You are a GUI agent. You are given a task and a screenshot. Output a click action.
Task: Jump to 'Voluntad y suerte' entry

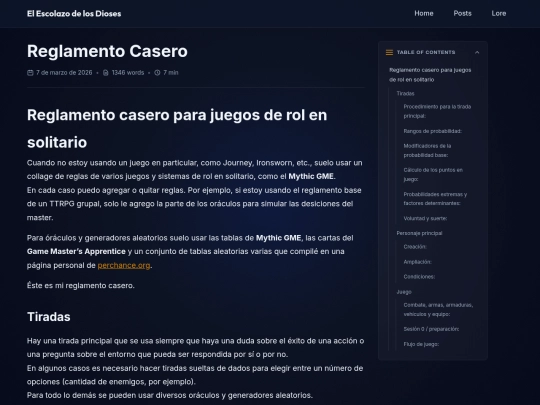click(x=425, y=218)
